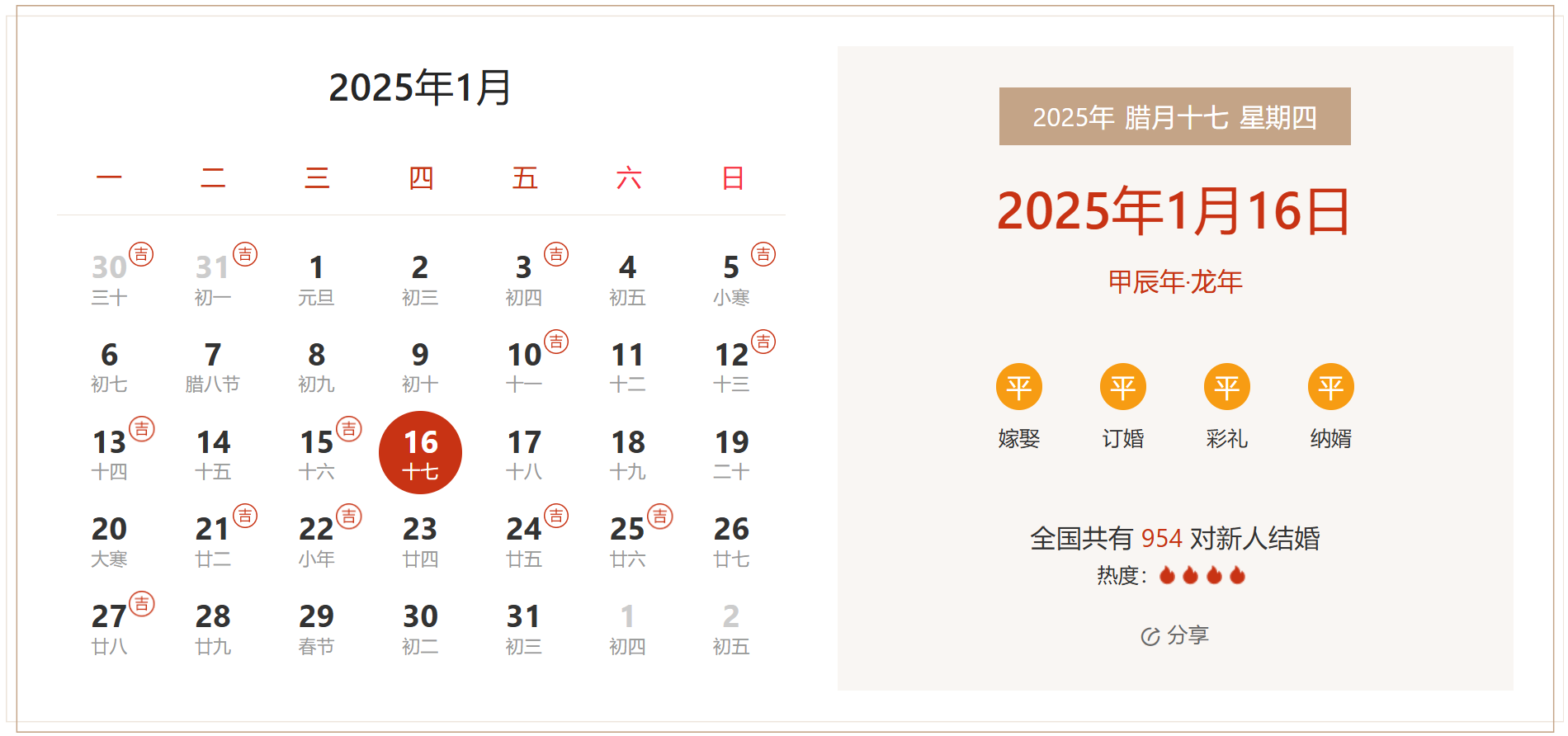Click the 分享 share link
The image size is (1568, 736).
tap(1175, 635)
